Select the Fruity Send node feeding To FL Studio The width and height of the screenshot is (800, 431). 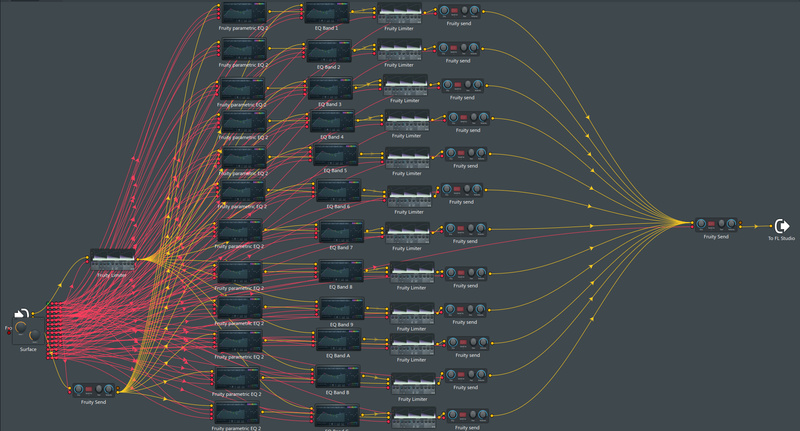(716, 224)
